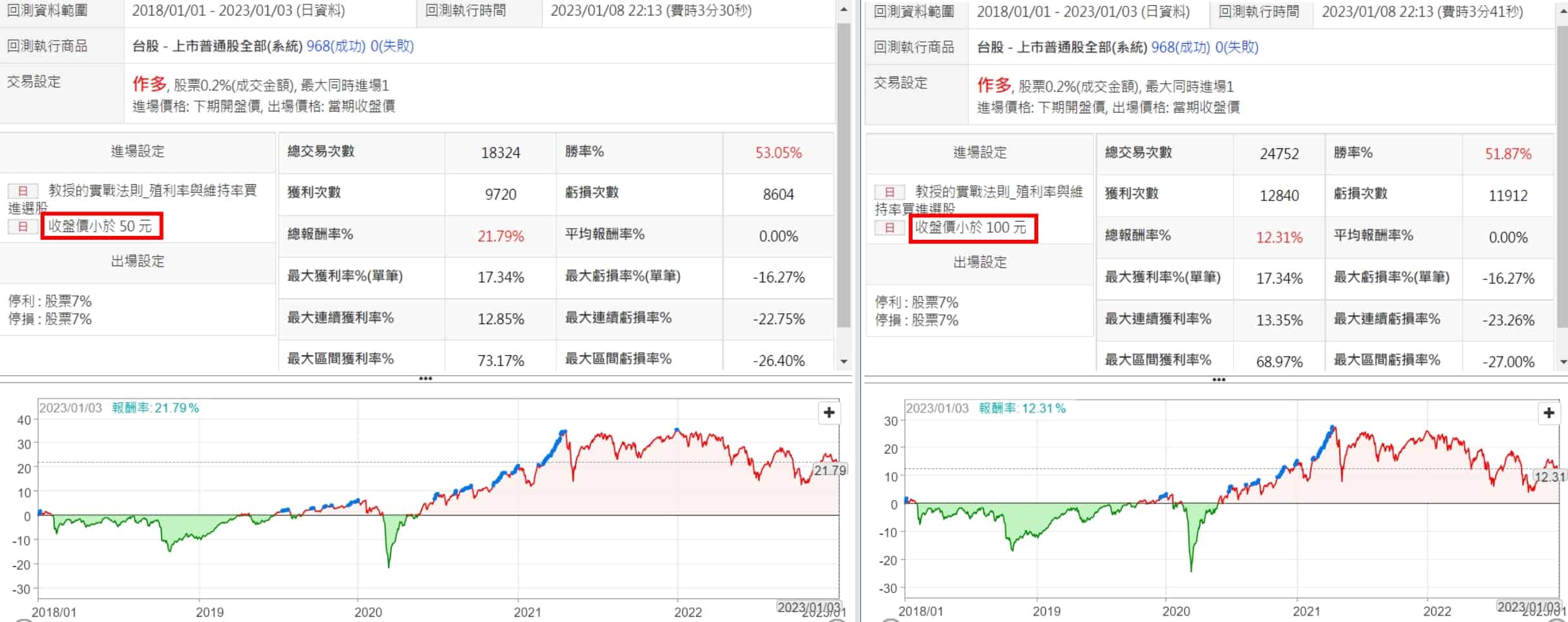Click the plus icon on left return chart
Viewport: 1568px width, 622px height.
pyautogui.click(x=829, y=413)
